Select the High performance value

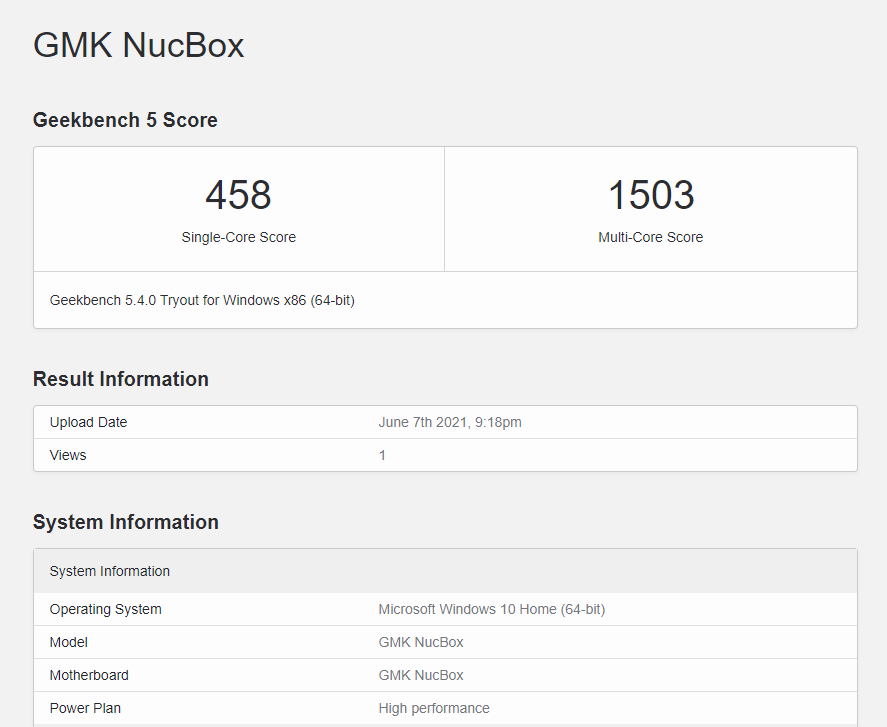point(434,708)
